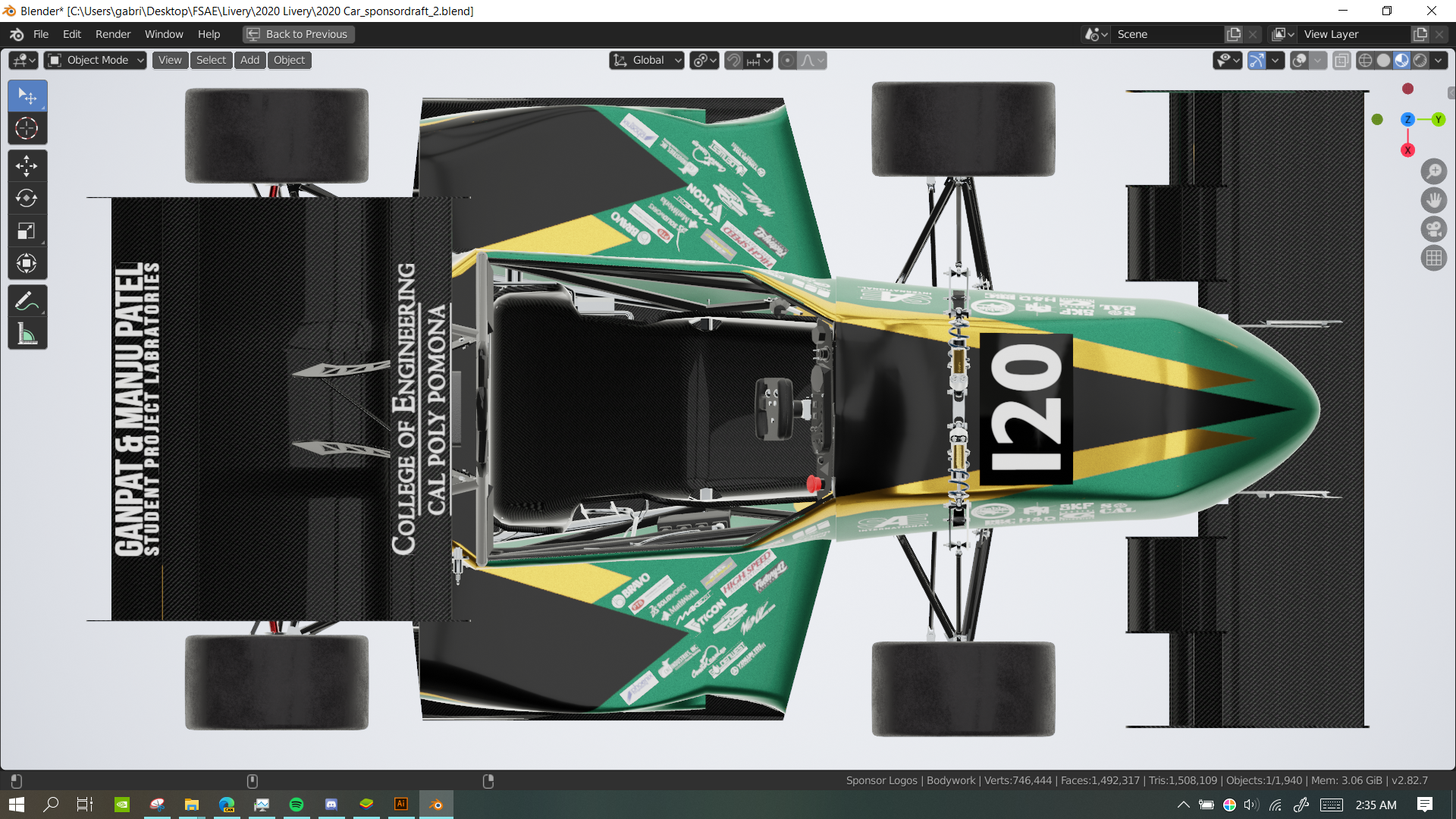Open Spotify from the taskbar
Screen dimensions: 1456x819
(x=297, y=805)
